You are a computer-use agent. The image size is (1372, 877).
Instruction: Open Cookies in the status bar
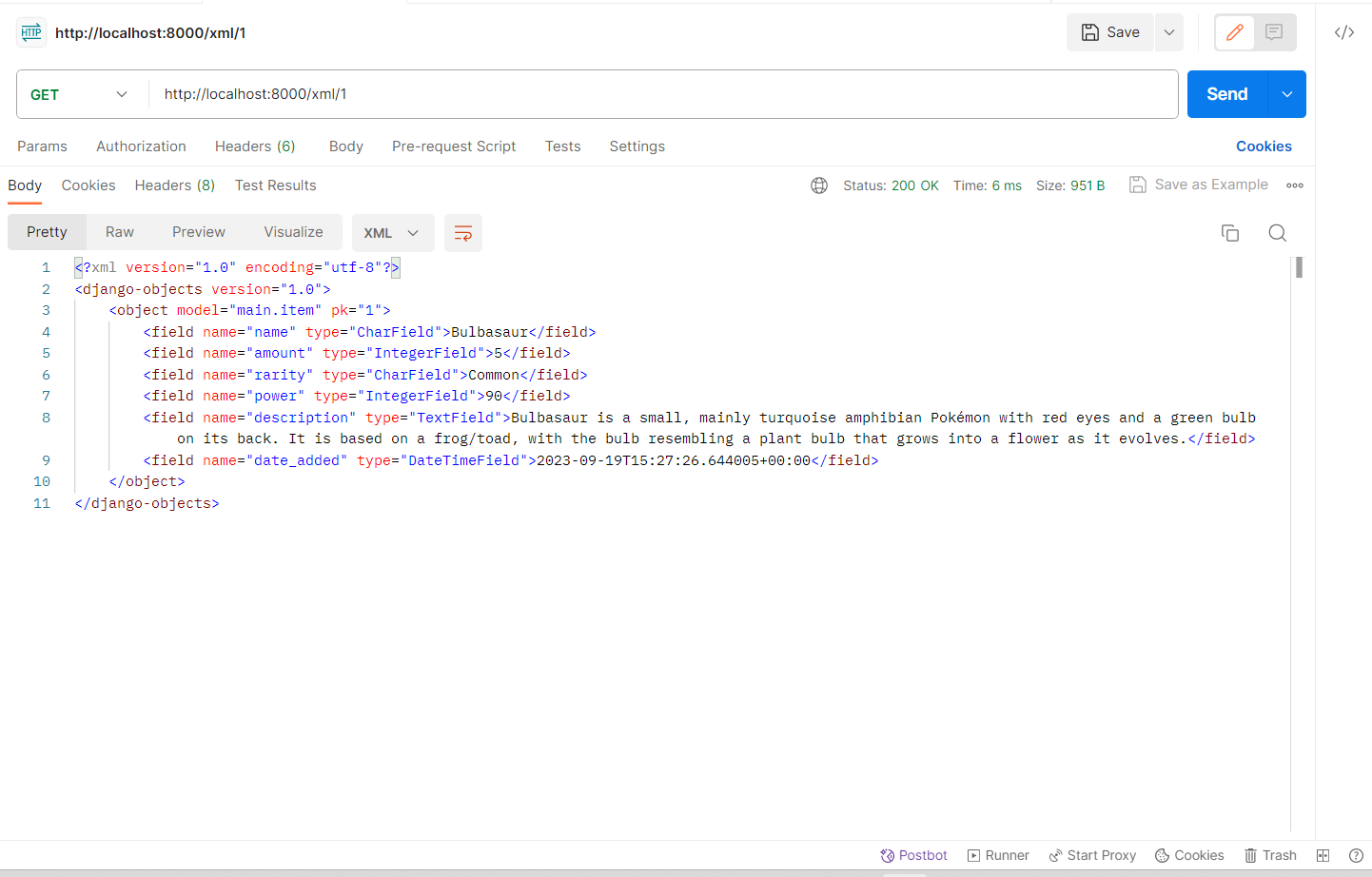(1189, 855)
